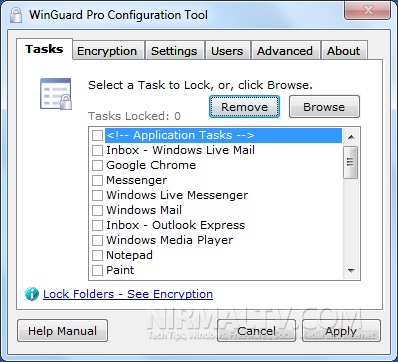Close the WinGuard Pro Configuration Tool window
This screenshot has width=398, height=362.
[x=368, y=11]
